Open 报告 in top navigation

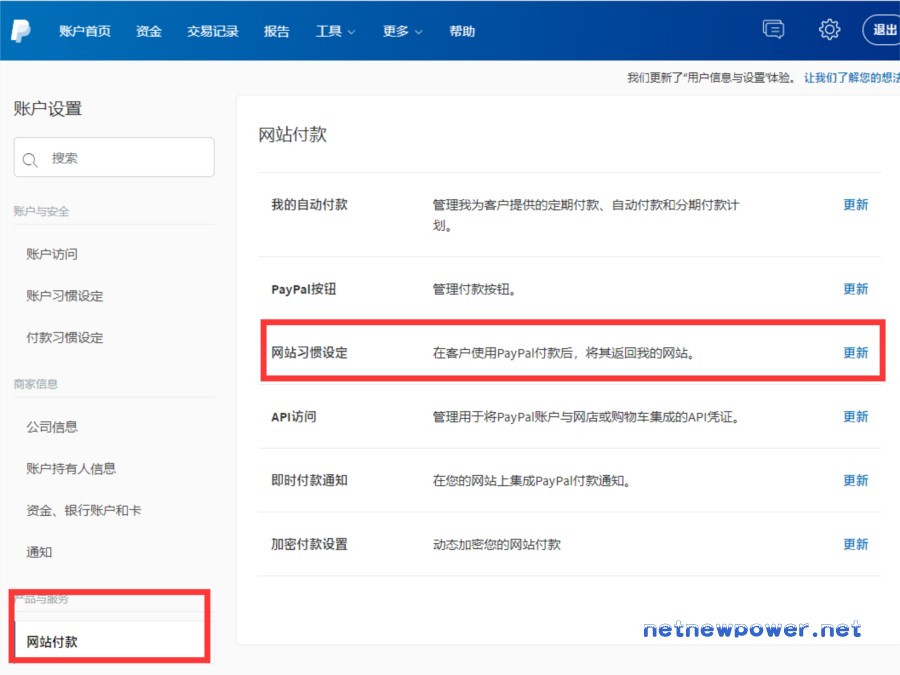[x=276, y=31]
